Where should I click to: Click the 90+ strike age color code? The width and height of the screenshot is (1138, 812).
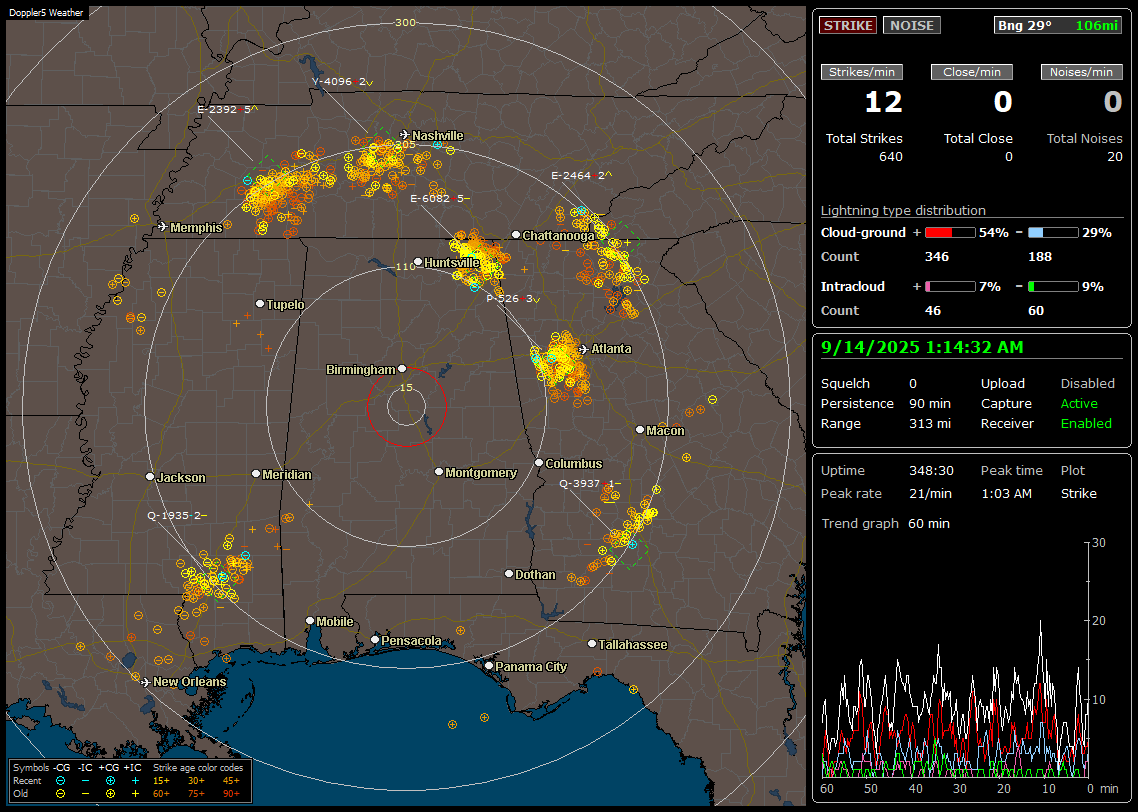232,794
